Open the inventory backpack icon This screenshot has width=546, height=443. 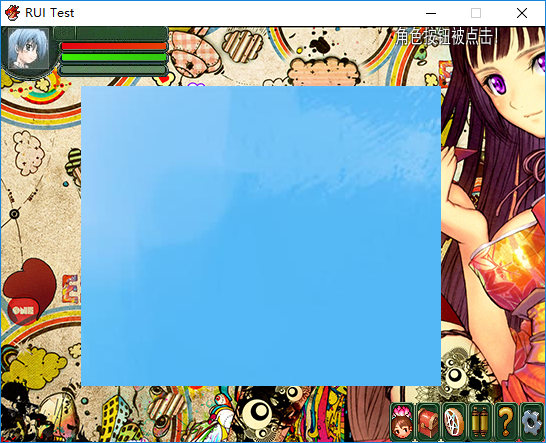tap(428, 422)
